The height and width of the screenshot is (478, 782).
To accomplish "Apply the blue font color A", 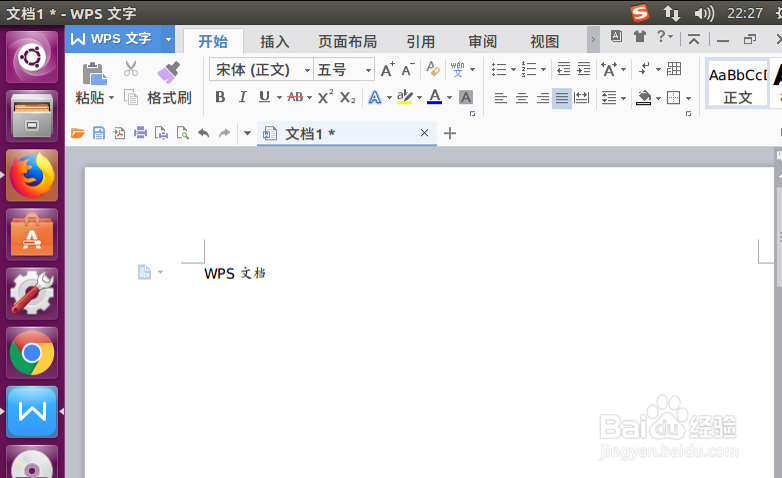I will click(x=434, y=97).
